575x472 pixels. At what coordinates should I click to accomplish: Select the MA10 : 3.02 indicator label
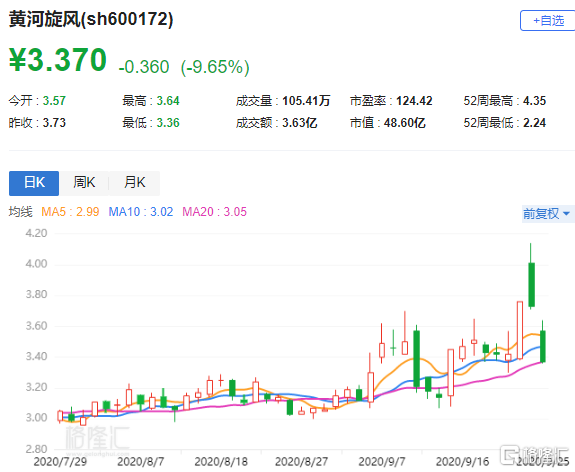tap(140, 212)
